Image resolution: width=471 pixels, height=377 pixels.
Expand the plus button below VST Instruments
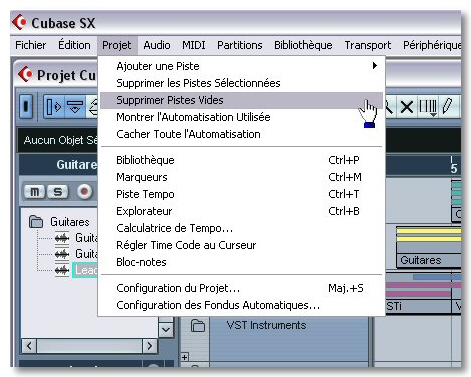pyautogui.click(x=184, y=357)
